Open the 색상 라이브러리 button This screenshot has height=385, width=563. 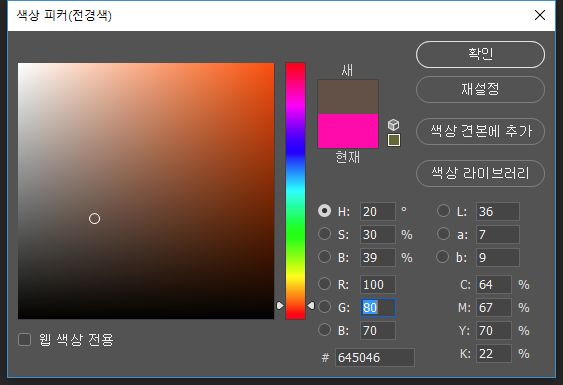(x=480, y=173)
